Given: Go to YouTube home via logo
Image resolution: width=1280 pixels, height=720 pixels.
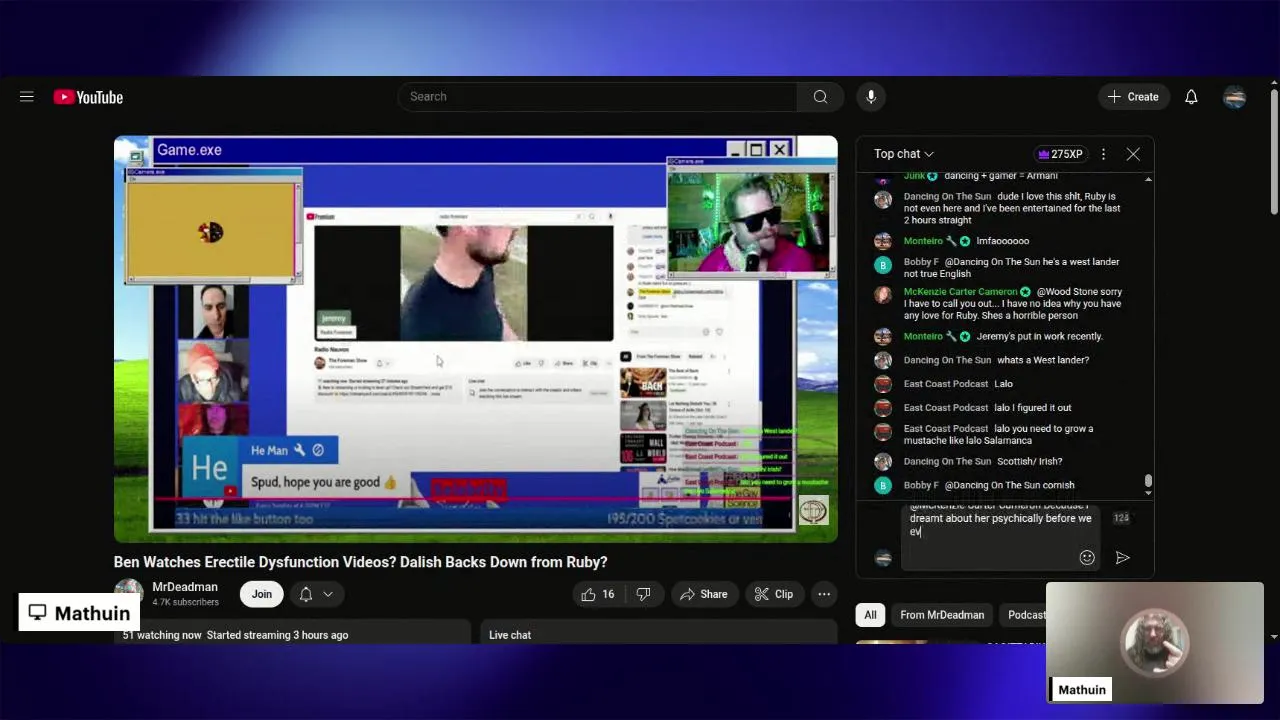Looking at the screenshot, I should (88, 97).
